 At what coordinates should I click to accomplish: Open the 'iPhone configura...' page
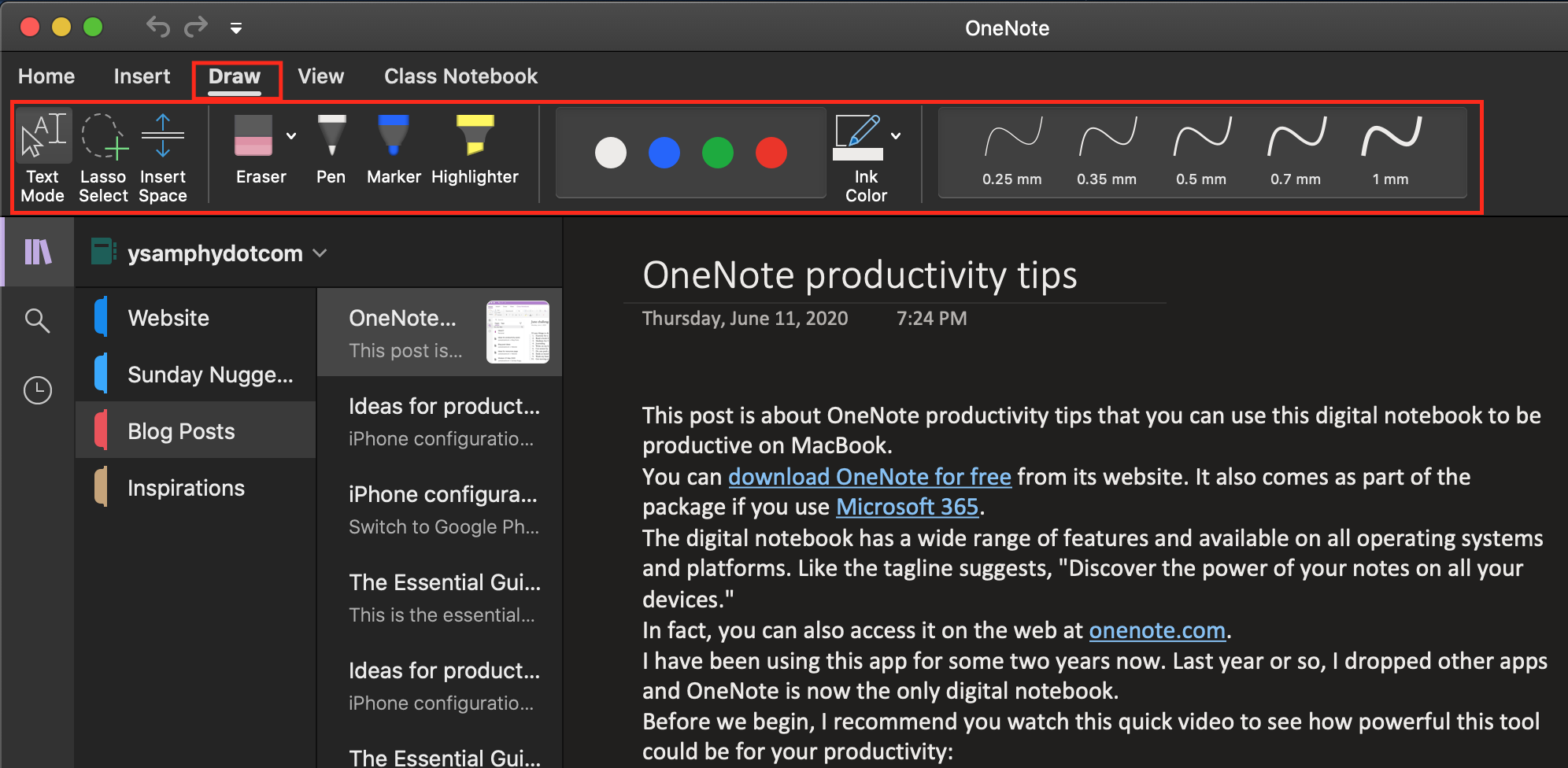click(440, 509)
